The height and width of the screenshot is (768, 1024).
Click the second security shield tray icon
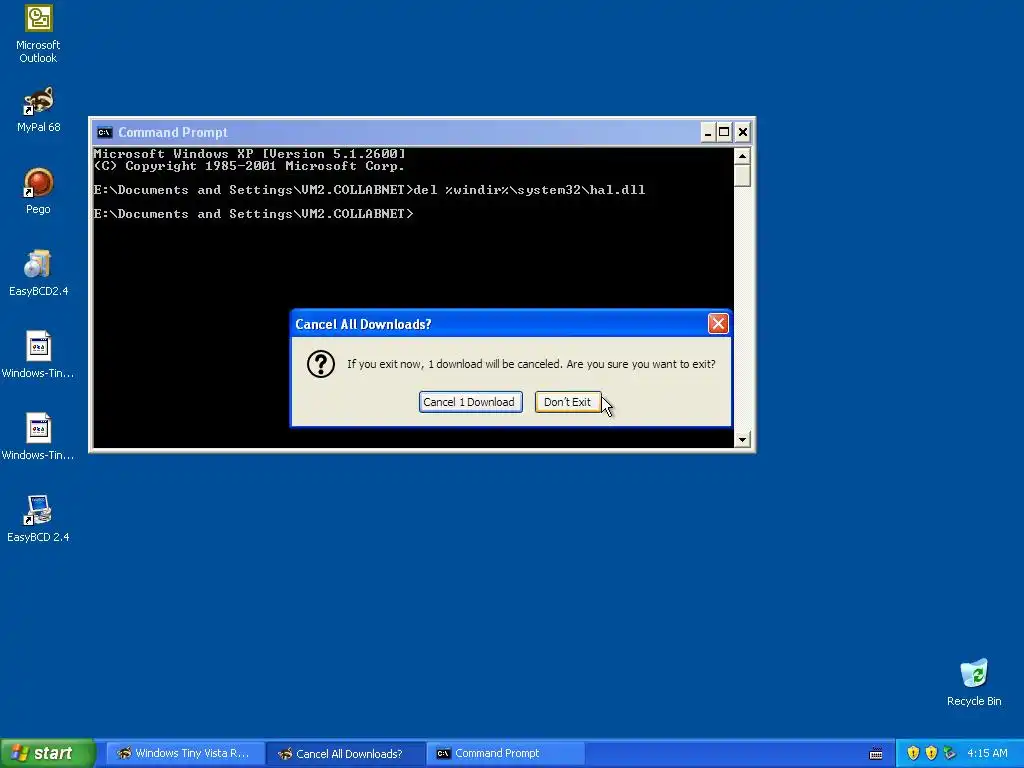pos(931,753)
